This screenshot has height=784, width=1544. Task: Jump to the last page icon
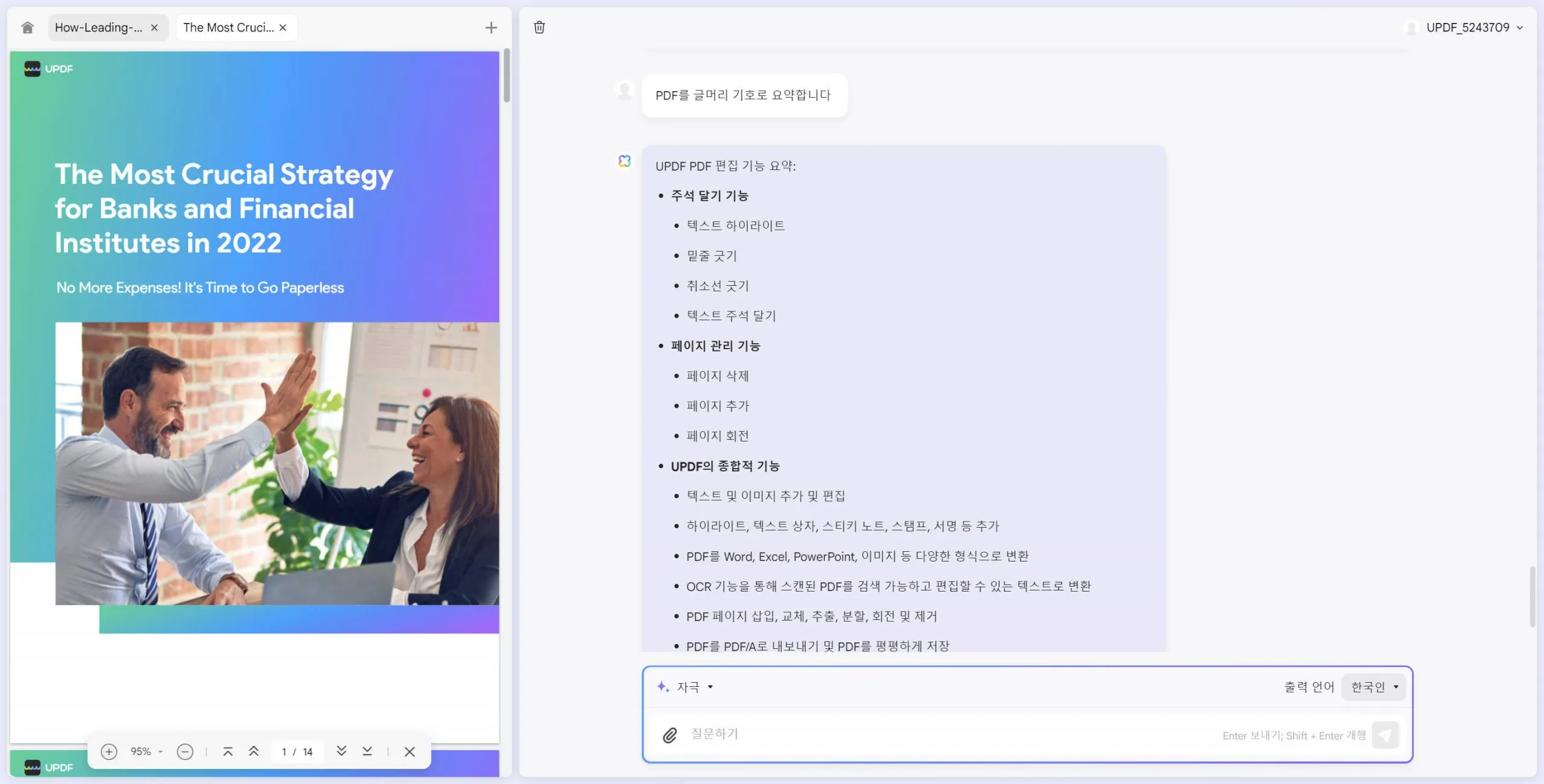pos(367,751)
